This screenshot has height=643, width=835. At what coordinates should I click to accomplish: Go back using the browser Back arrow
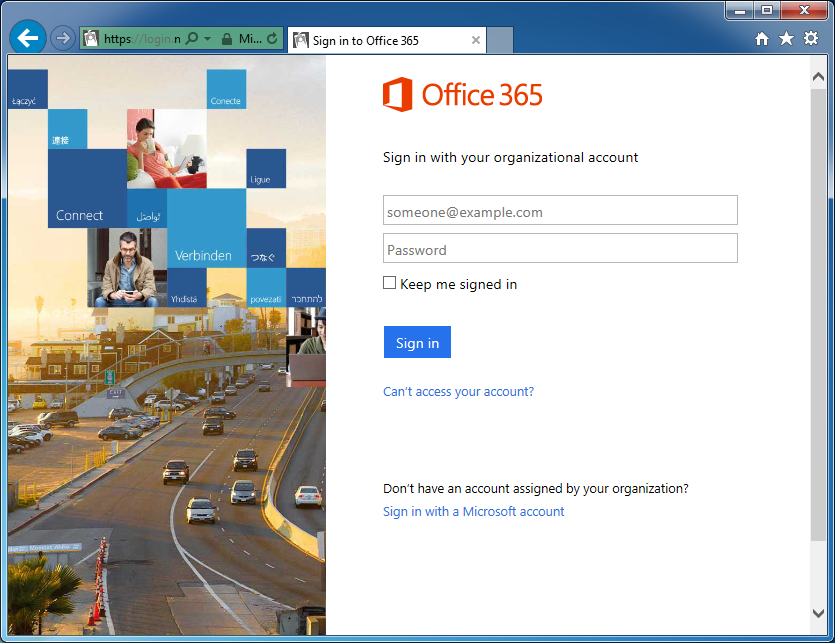click(28, 38)
